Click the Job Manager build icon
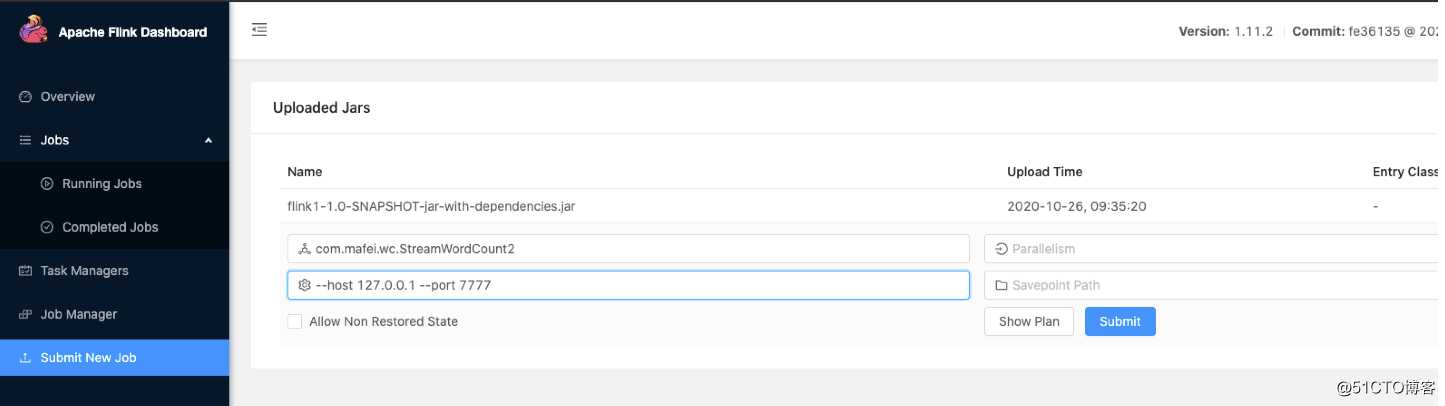Image resolution: width=1445 pixels, height=406 pixels. coord(26,314)
